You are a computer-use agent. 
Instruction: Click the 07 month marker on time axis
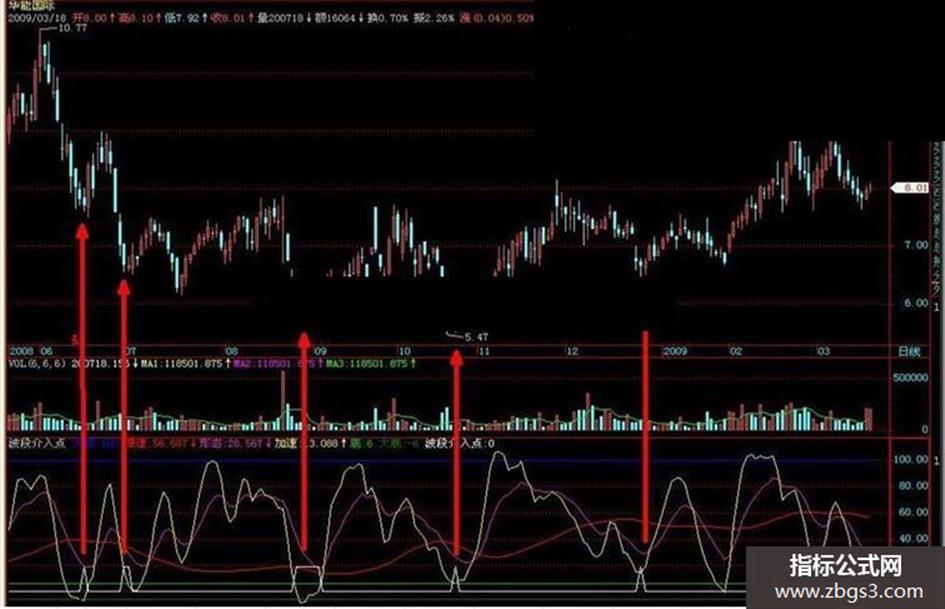(x=130, y=351)
